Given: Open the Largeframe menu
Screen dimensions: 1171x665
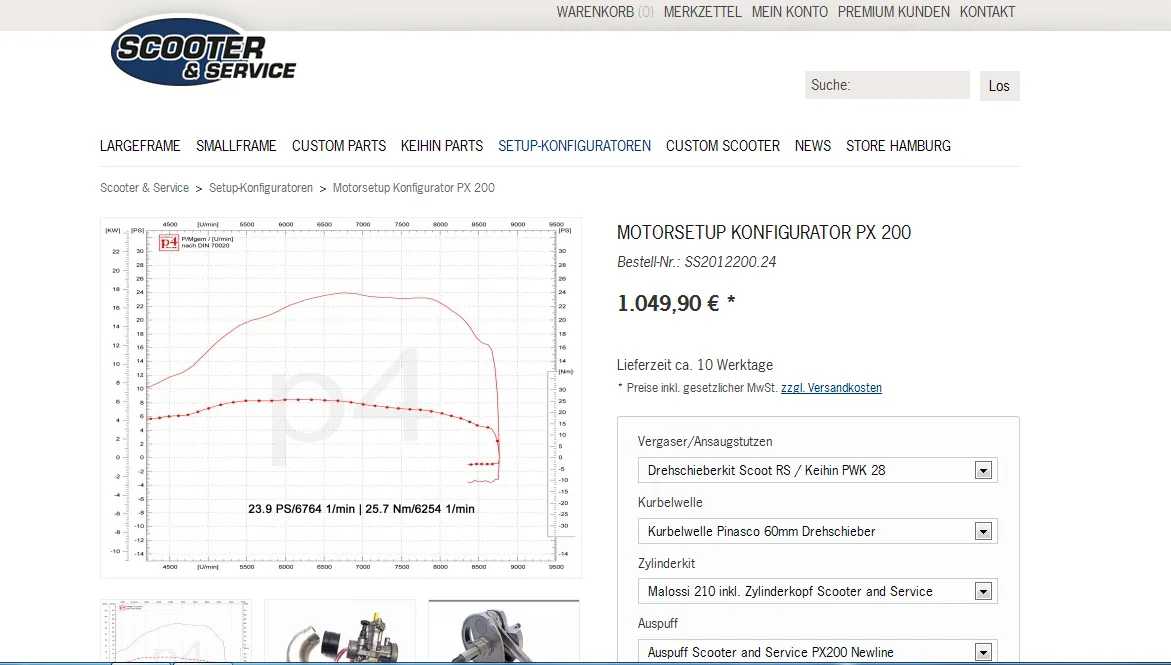Looking at the screenshot, I should tap(140, 146).
